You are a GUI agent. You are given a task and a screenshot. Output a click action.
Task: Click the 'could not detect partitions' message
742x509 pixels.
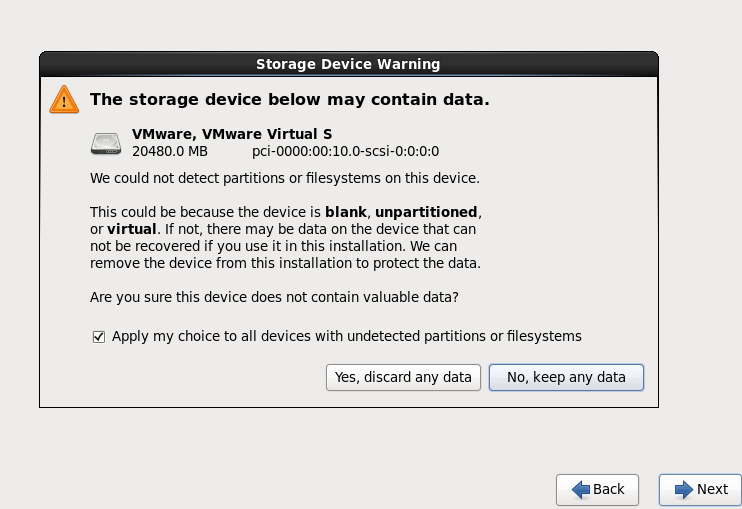[285, 178]
